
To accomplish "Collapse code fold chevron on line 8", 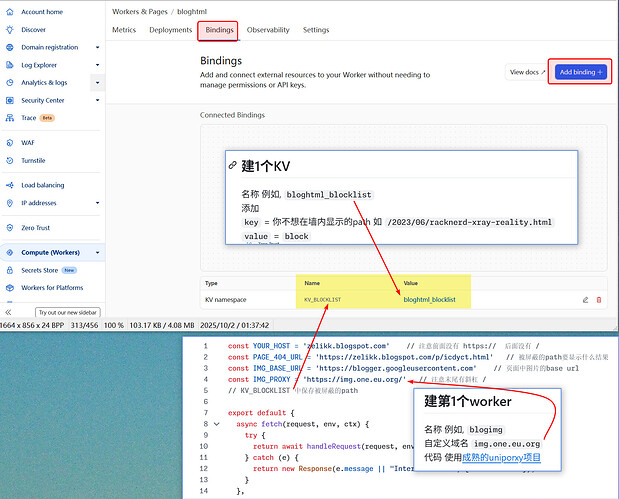I will tap(216, 424).
